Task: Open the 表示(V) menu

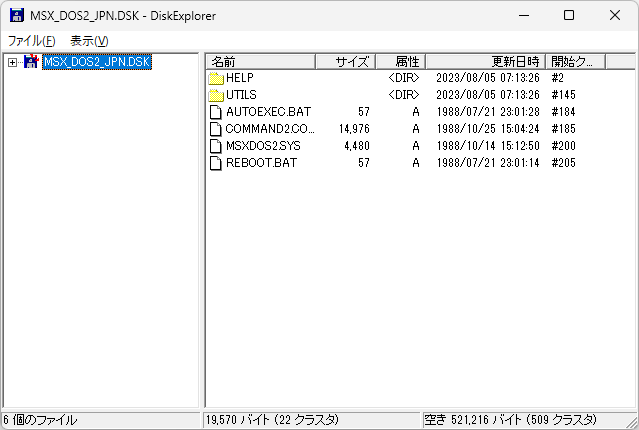Action: (89, 41)
